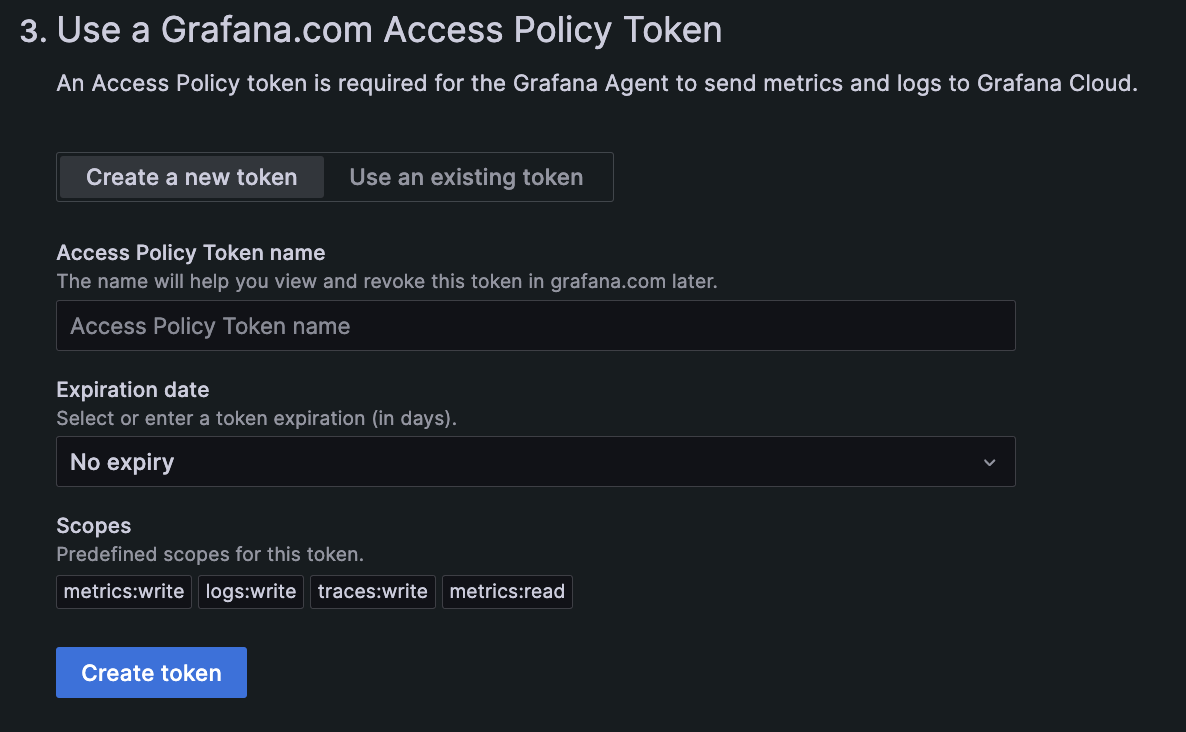Click the Use a Grafana.com Access Policy Token heading
1186x732 pixels.
coord(389,30)
